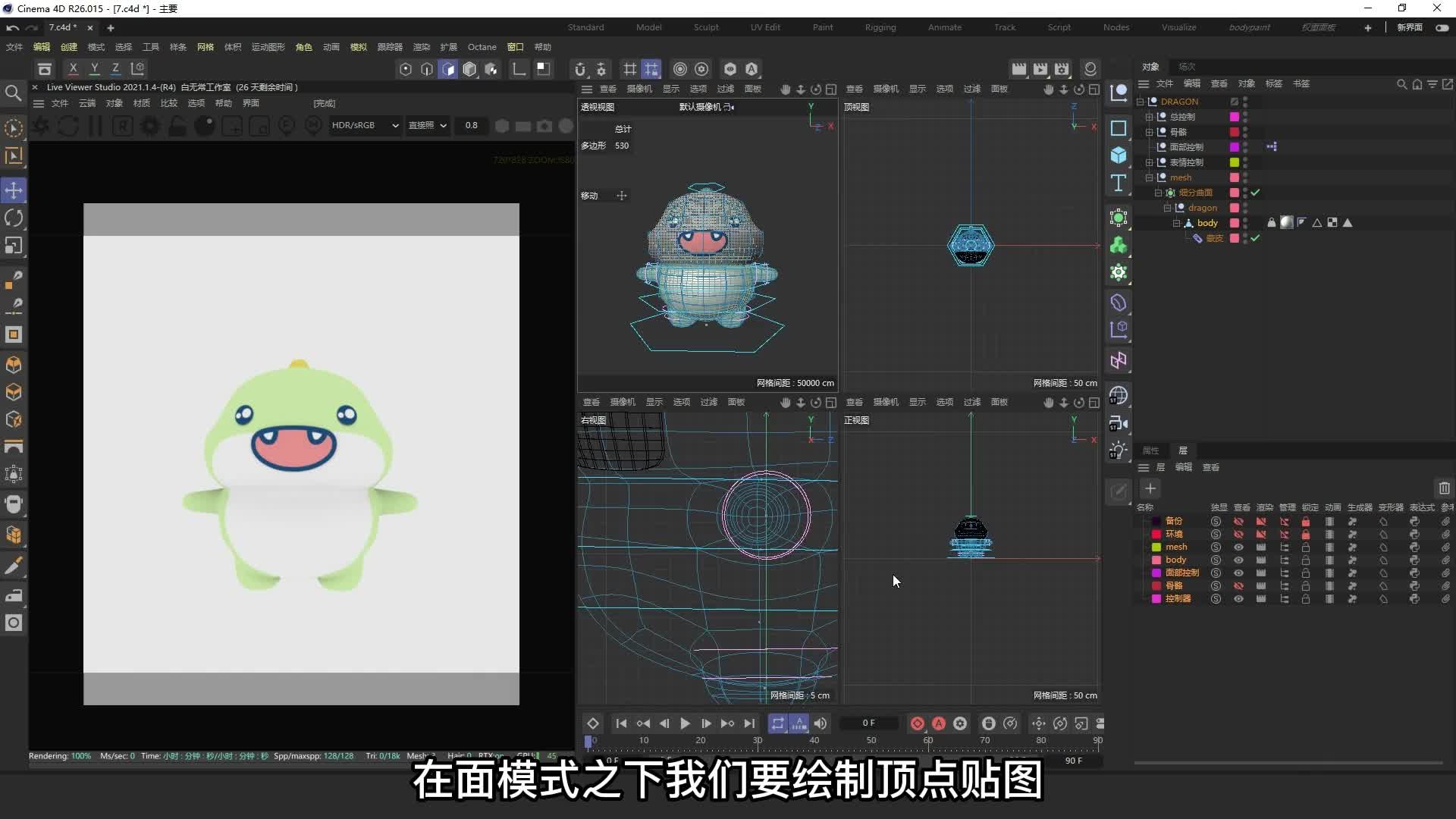
Task: Toggle the timeline sound speaker icon
Action: (x=821, y=723)
